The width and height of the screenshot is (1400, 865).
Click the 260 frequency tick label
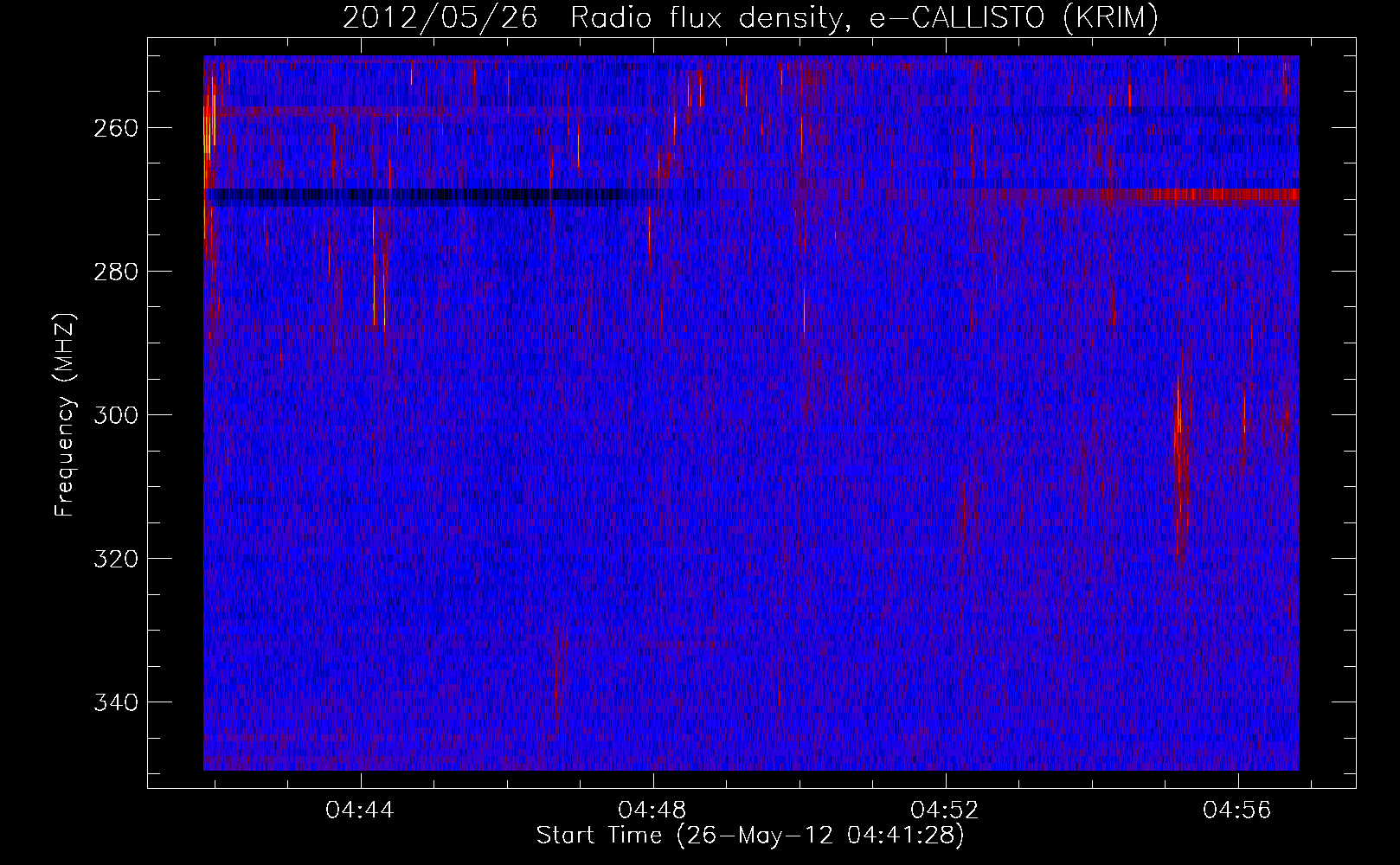pyautogui.click(x=115, y=128)
